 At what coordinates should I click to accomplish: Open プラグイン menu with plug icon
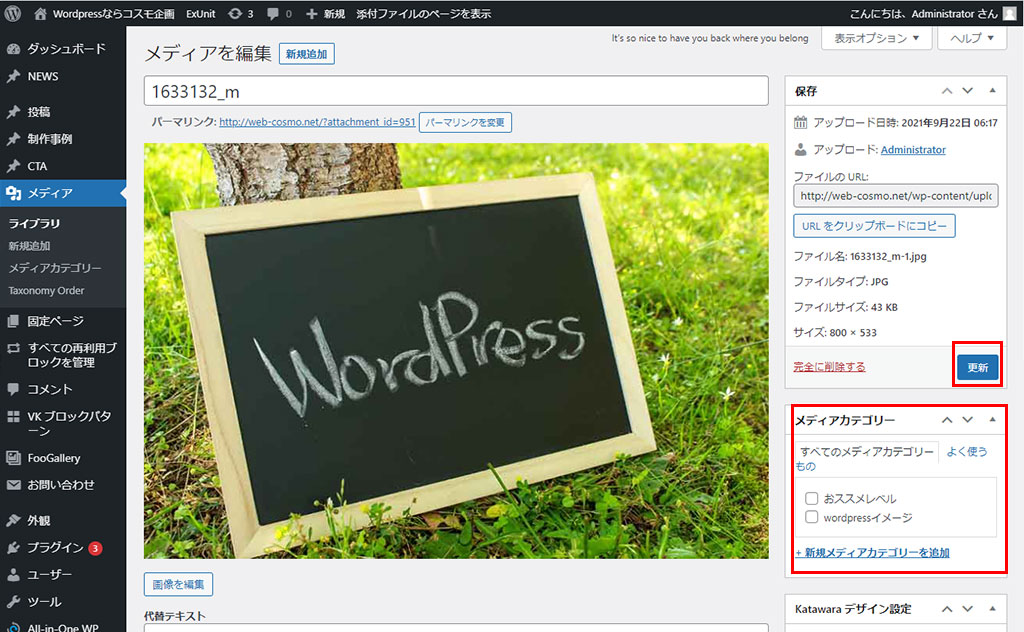(x=55, y=547)
